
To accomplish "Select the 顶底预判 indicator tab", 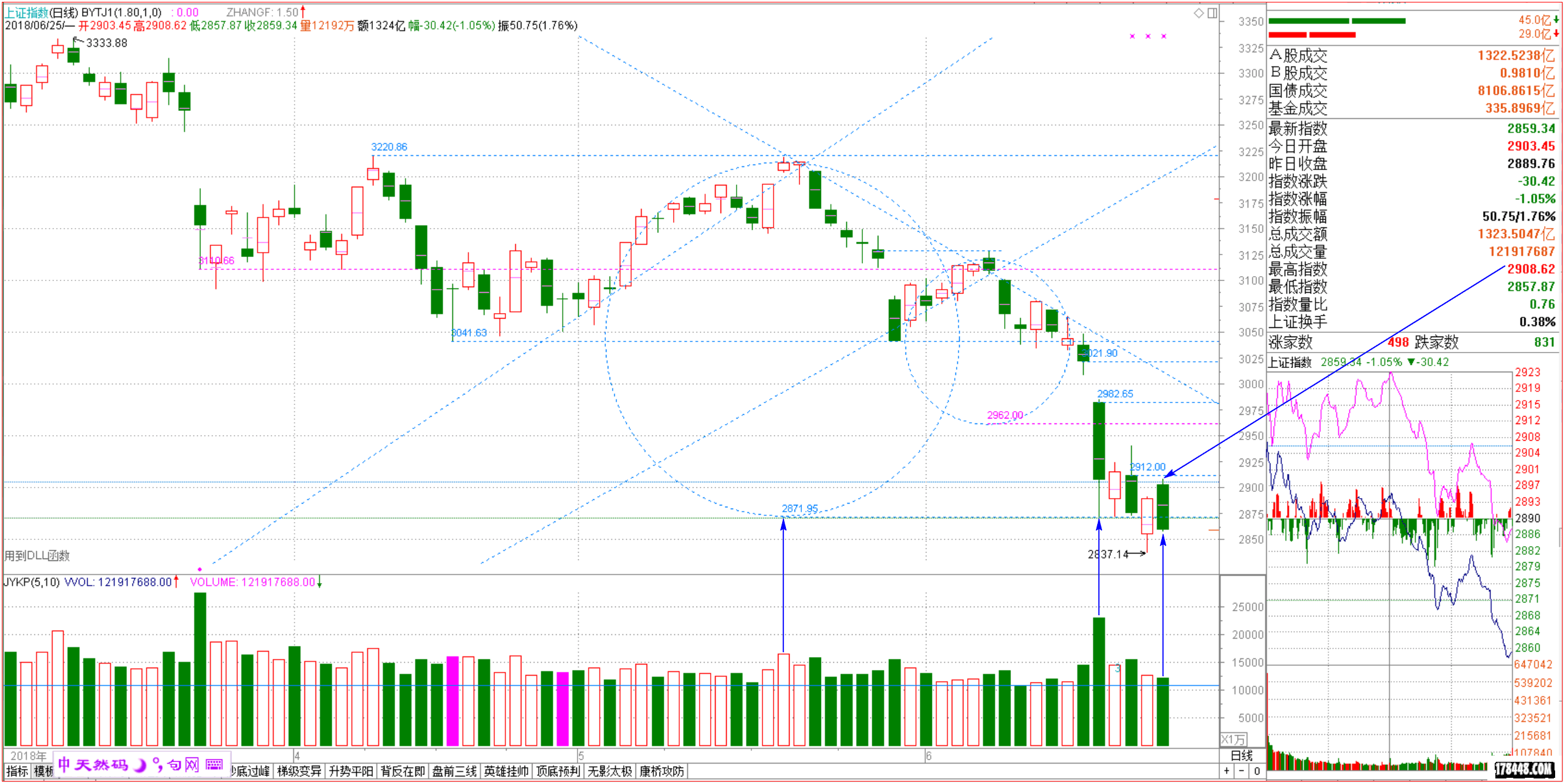I will tap(558, 771).
